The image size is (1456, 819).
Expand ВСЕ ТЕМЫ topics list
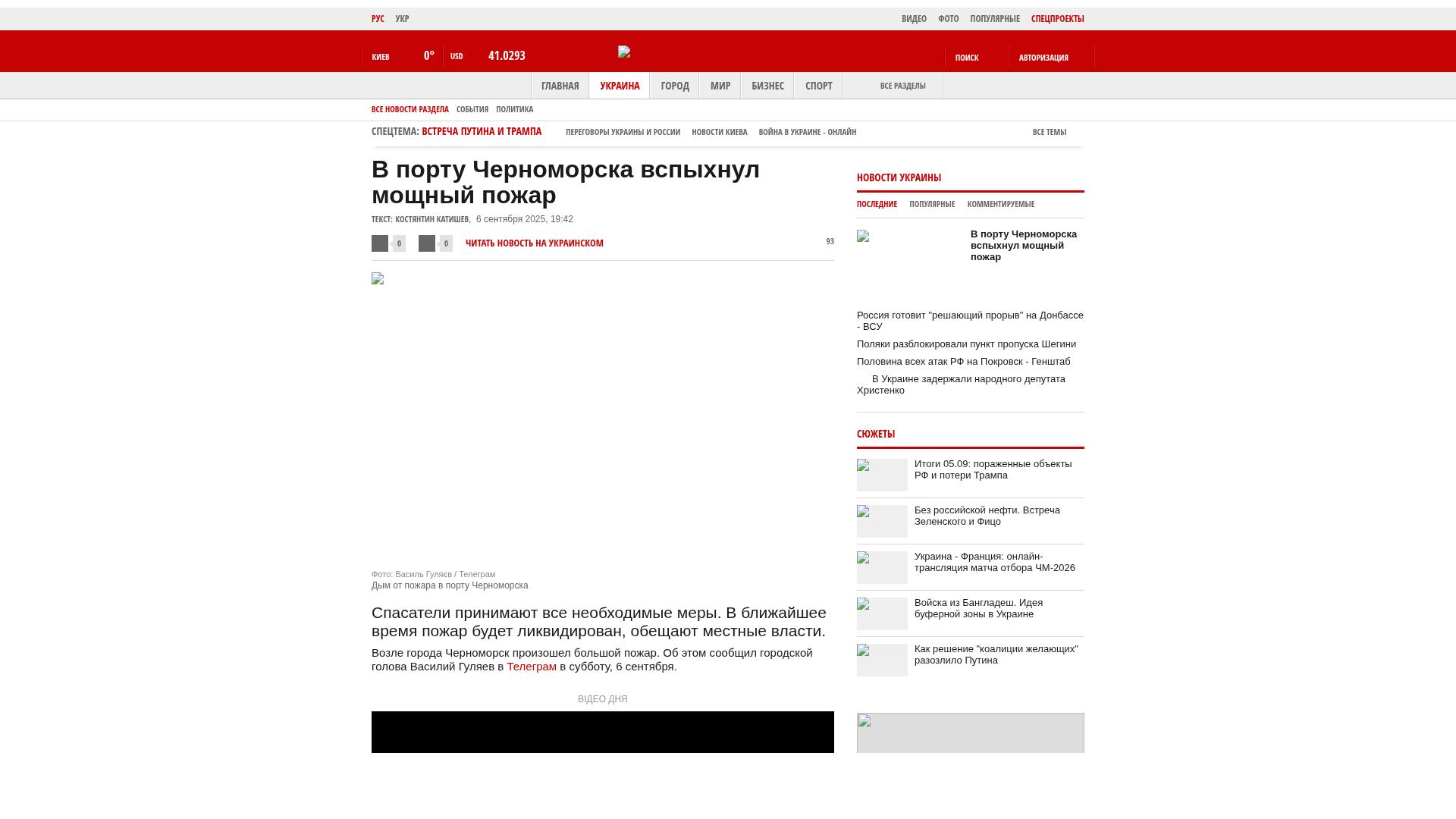(x=1050, y=132)
